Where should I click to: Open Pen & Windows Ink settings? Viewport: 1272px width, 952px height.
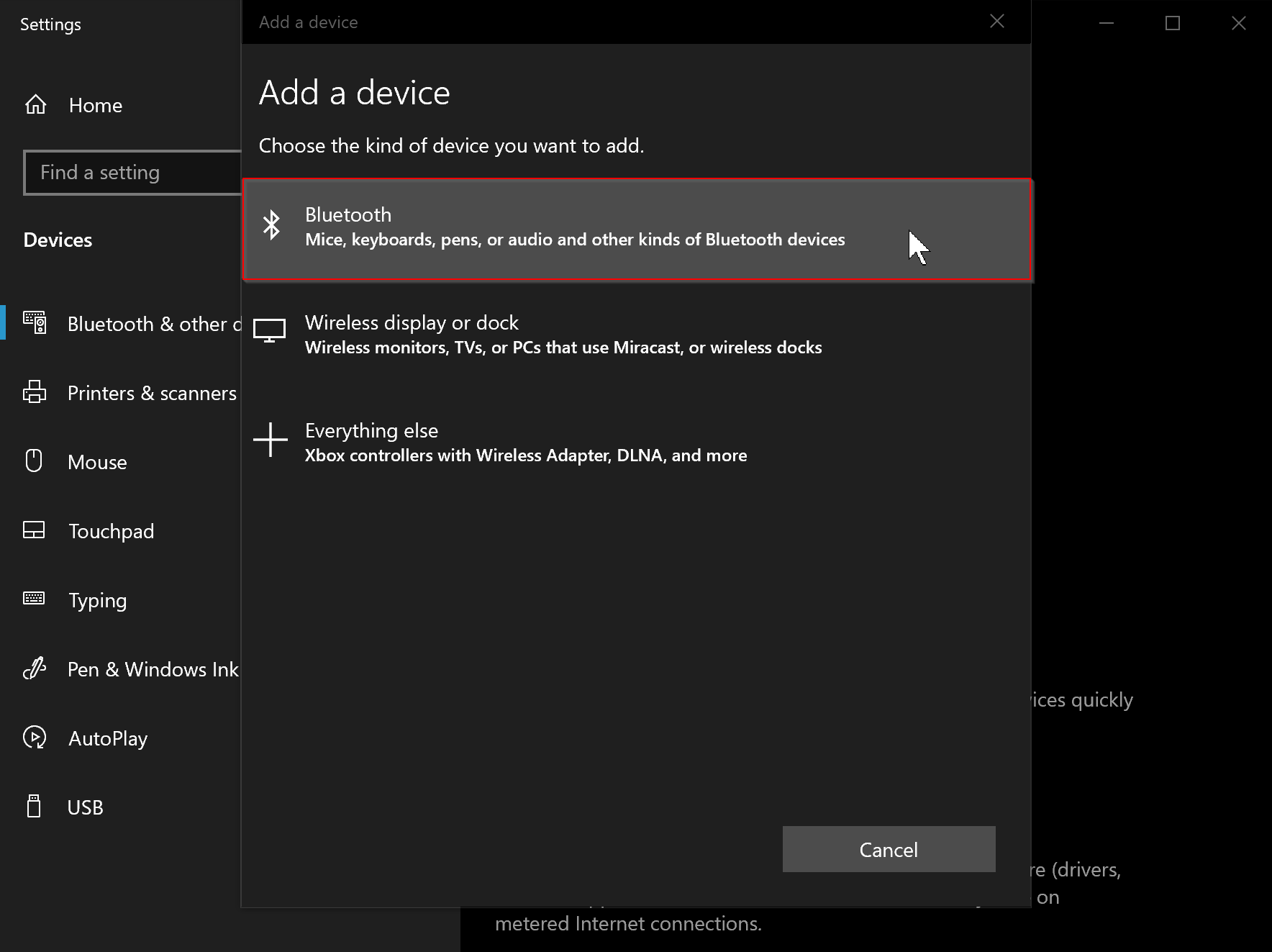pos(121,669)
